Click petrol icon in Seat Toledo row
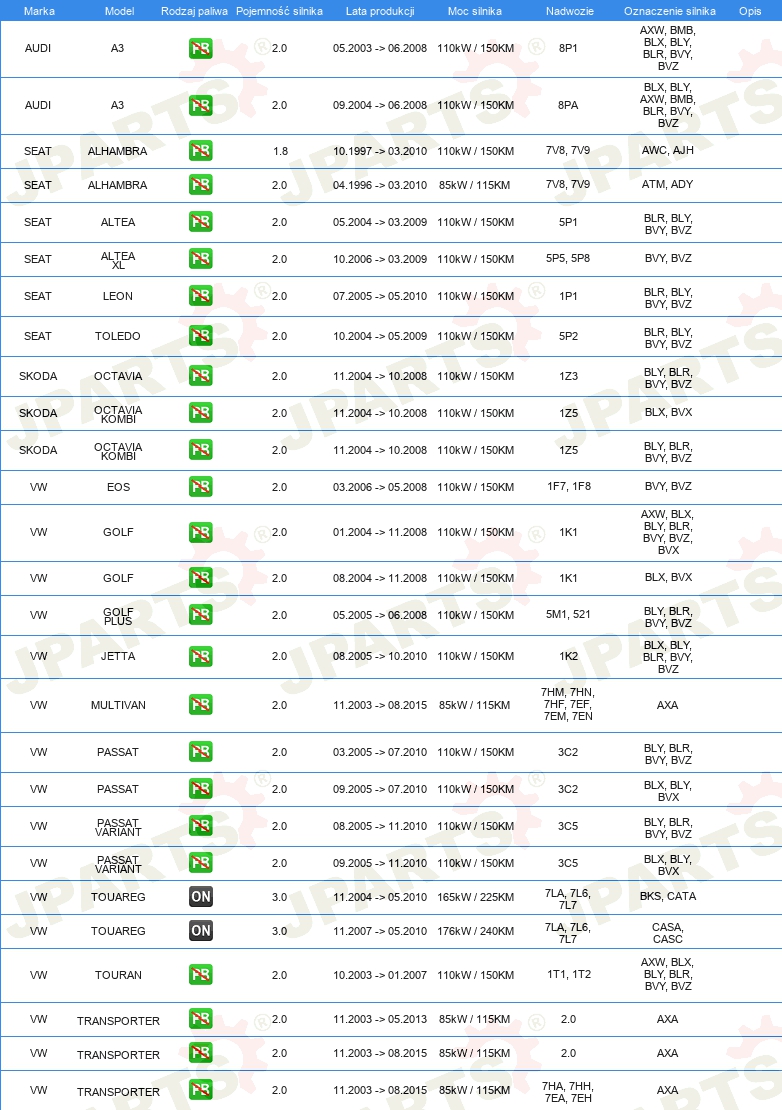Viewport: 782px width, 1110px height. (x=201, y=336)
